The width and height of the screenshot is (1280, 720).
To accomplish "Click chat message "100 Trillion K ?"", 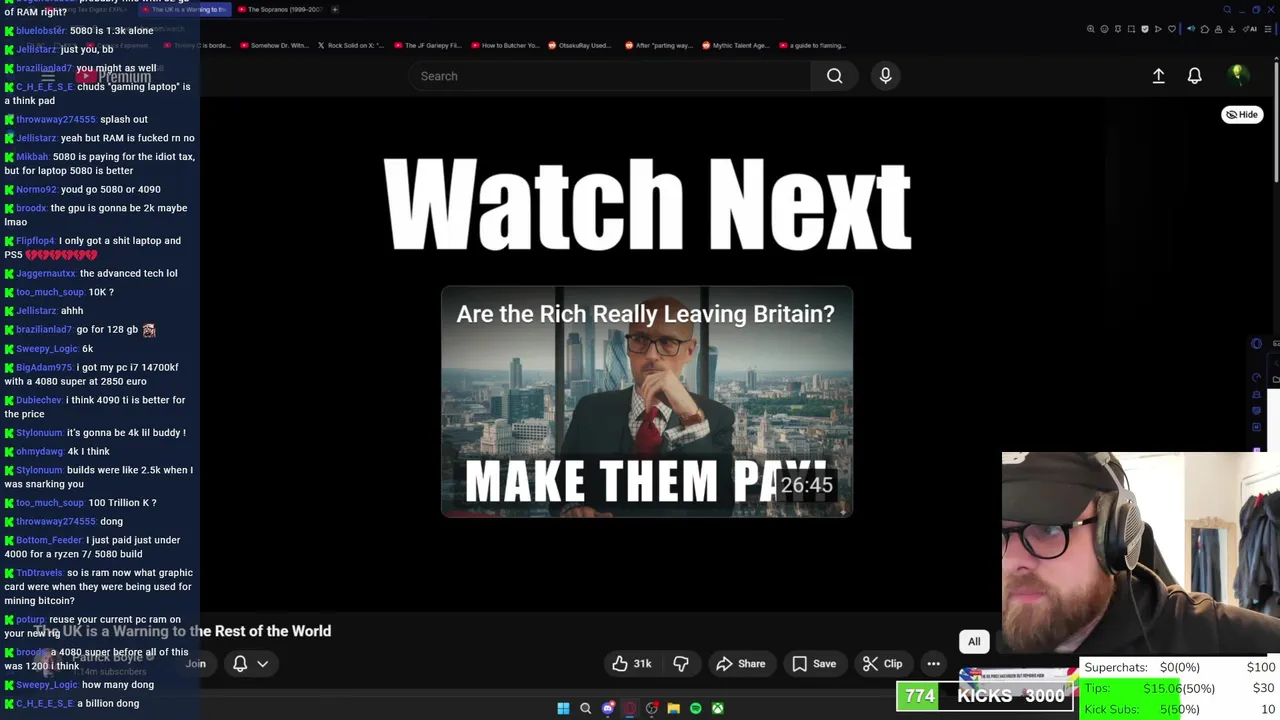I will [122, 503].
